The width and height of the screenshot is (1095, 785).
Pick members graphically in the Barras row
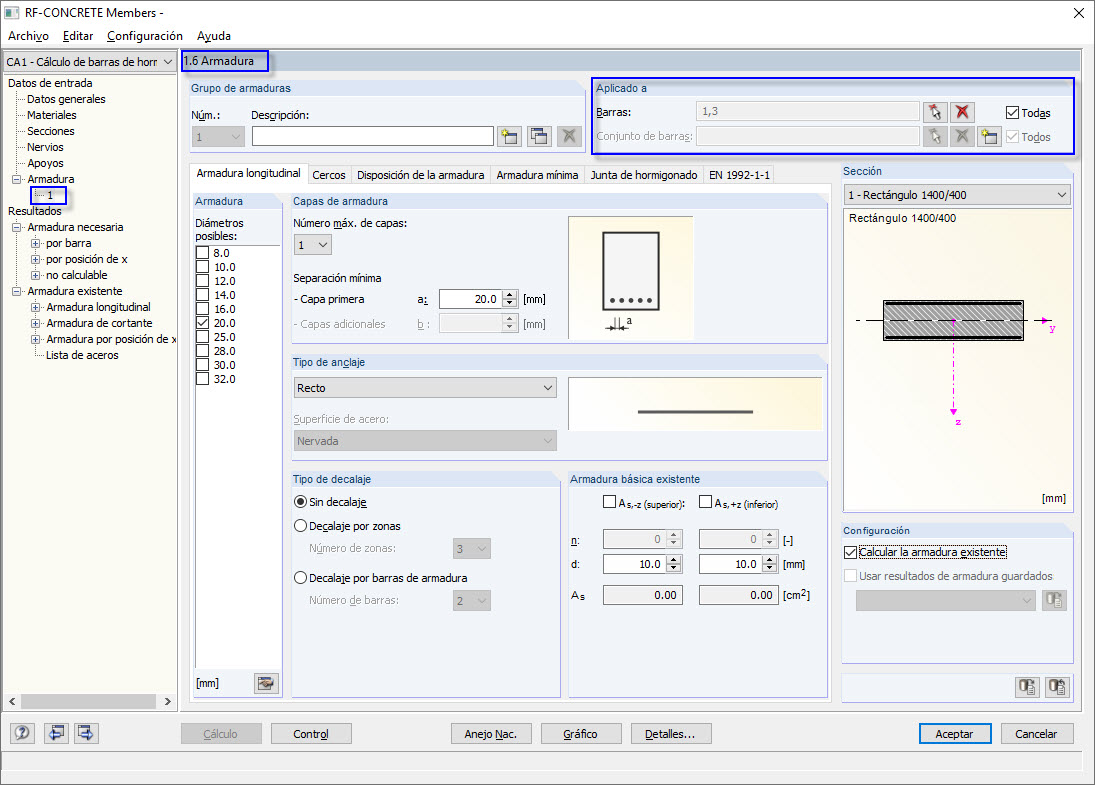click(x=935, y=112)
